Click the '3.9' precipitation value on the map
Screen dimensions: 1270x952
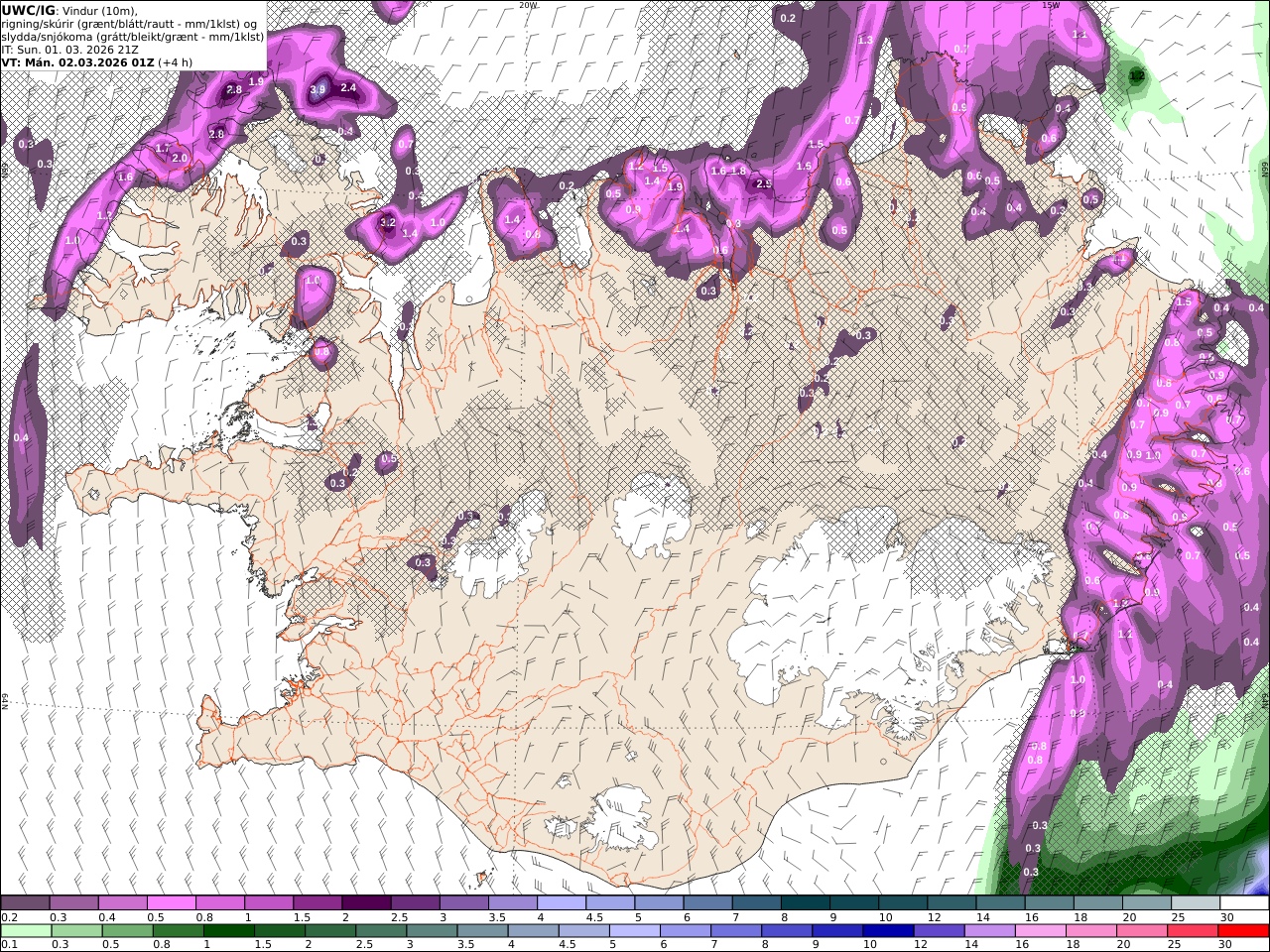[x=317, y=89]
